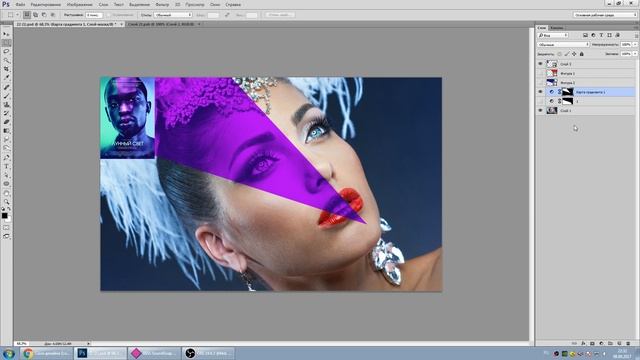Select the Blur tool
This screenshot has width=640, height=360.
[6, 140]
